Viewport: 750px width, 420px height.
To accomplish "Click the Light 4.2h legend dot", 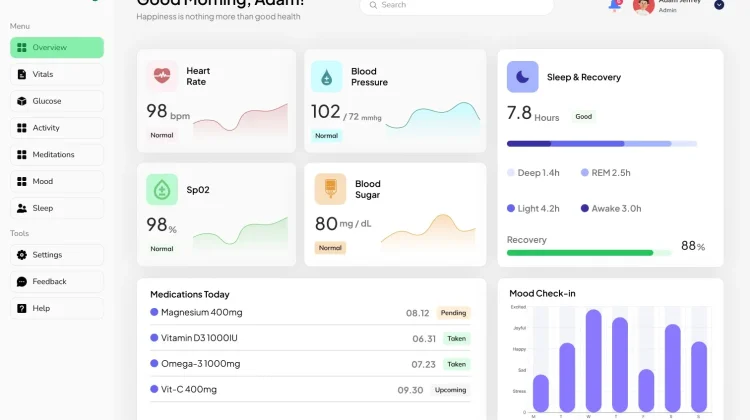I will (511, 209).
